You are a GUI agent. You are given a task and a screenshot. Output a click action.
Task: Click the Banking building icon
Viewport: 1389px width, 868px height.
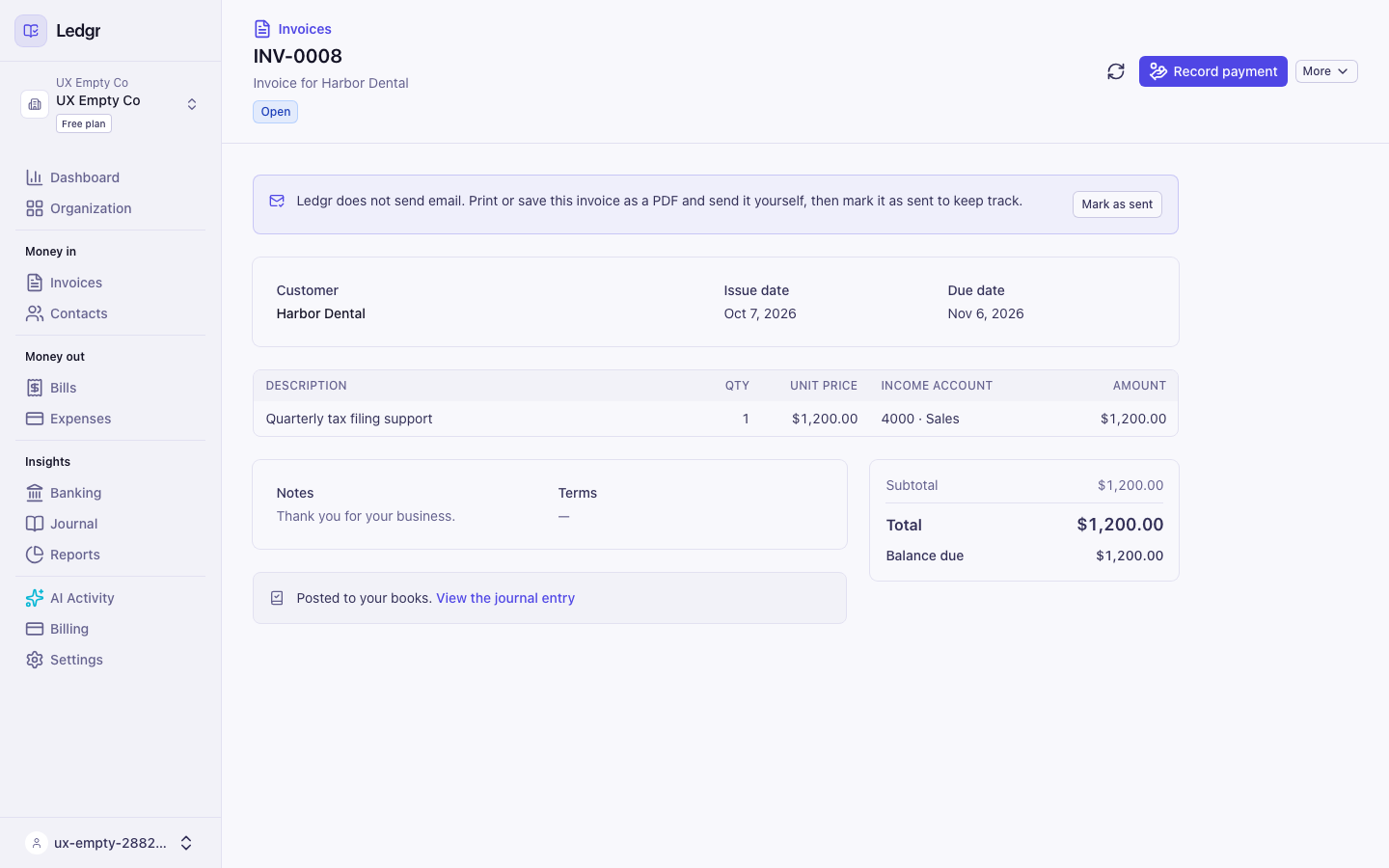(x=35, y=493)
